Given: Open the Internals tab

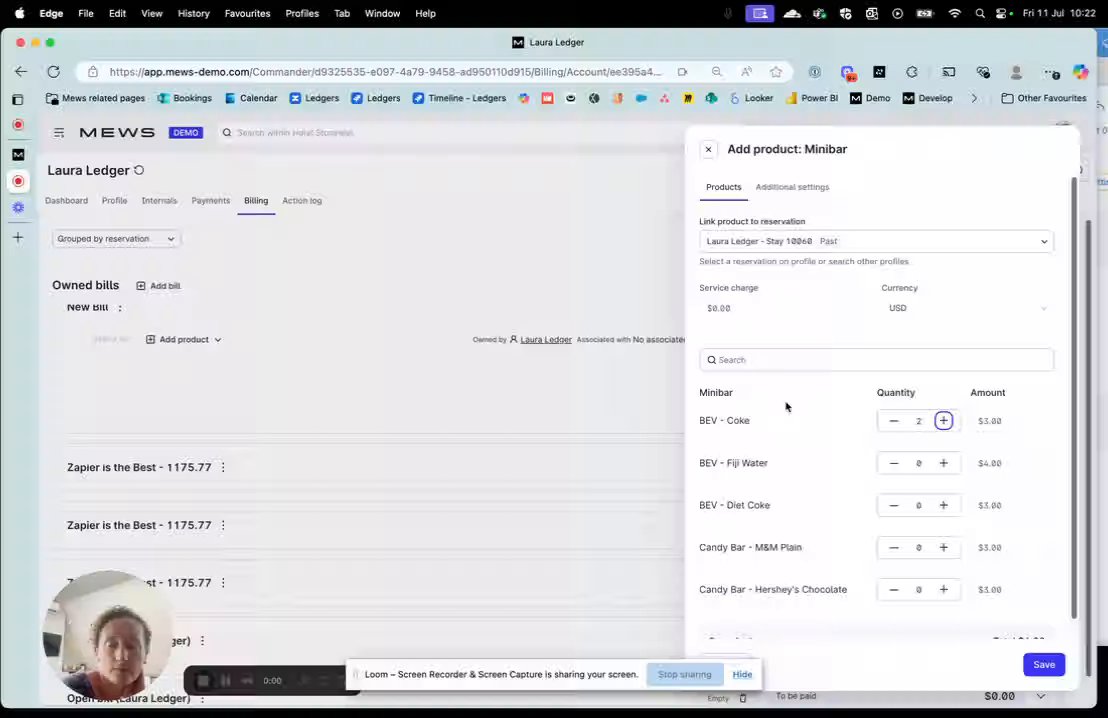Looking at the screenshot, I should (159, 201).
